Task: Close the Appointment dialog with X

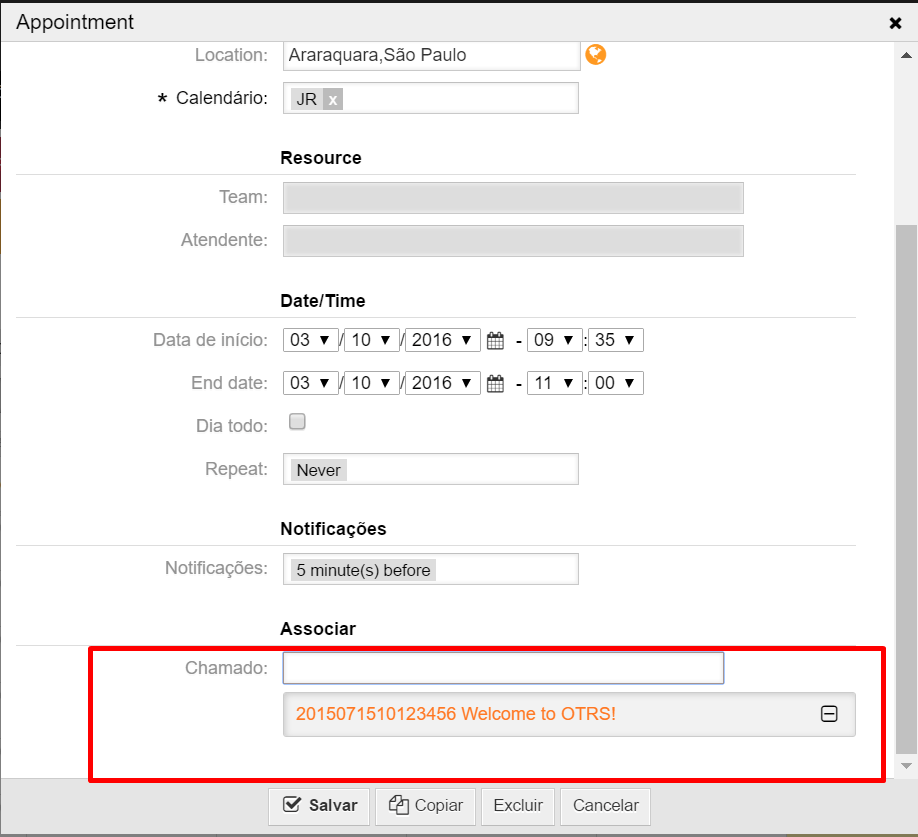Action: tap(895, 23)
